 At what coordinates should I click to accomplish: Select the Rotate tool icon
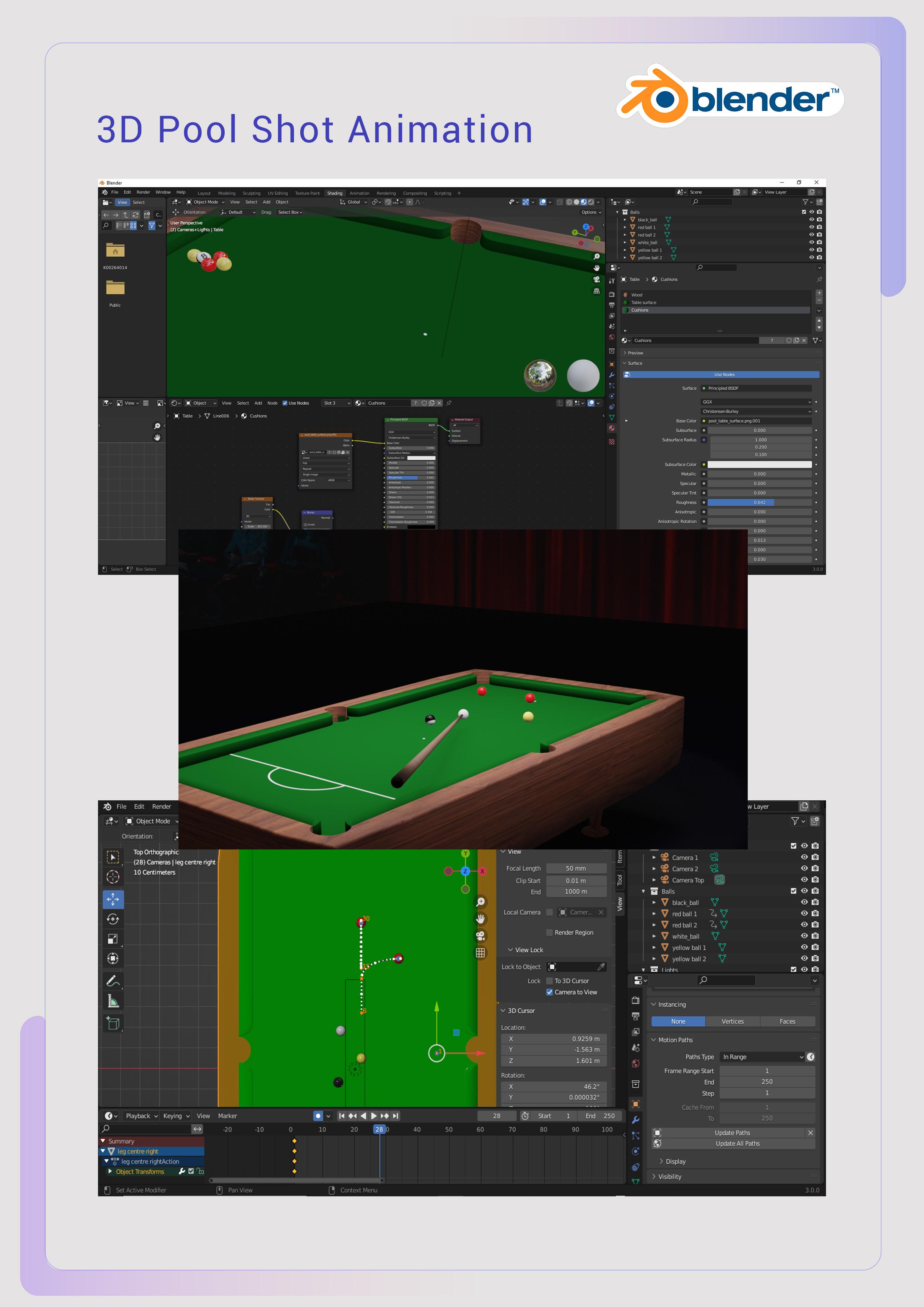coord(113,919)
